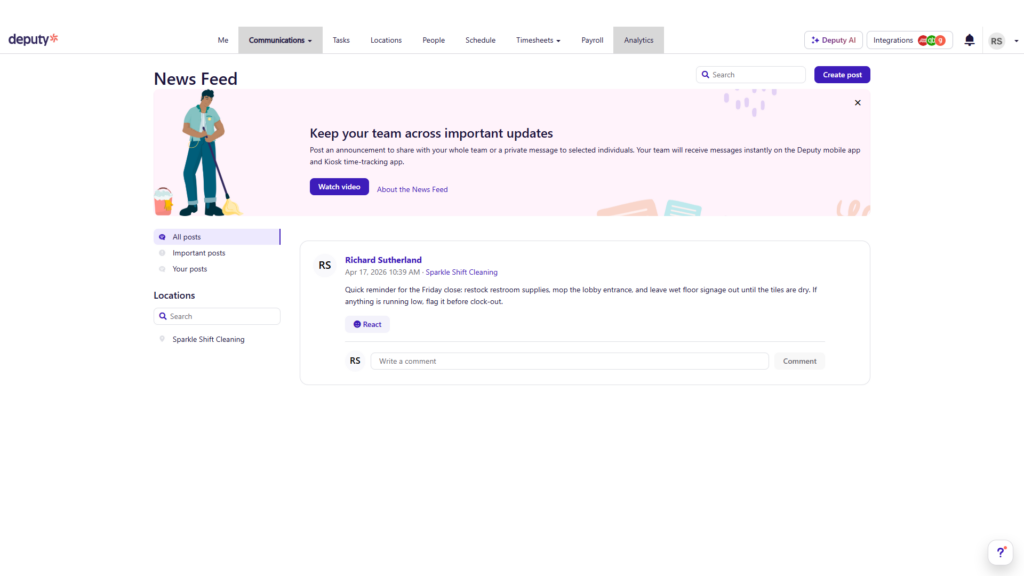Open the Timesheets dropdown menu
Viewport: 1024px width, 576px height.
(538, 40)
